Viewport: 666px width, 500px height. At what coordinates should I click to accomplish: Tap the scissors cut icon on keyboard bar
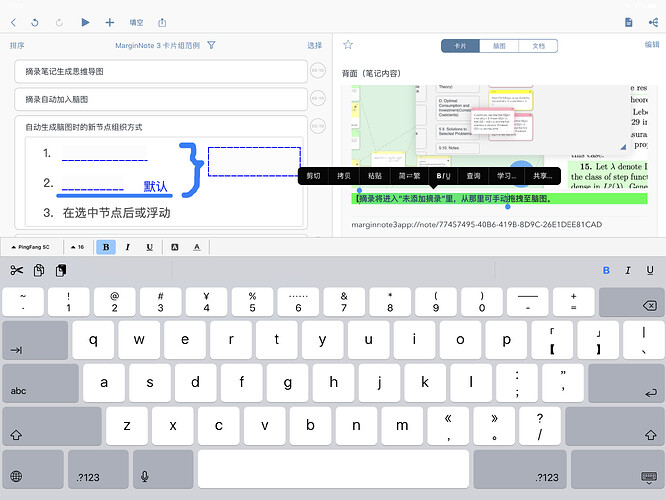pos(17,270)
